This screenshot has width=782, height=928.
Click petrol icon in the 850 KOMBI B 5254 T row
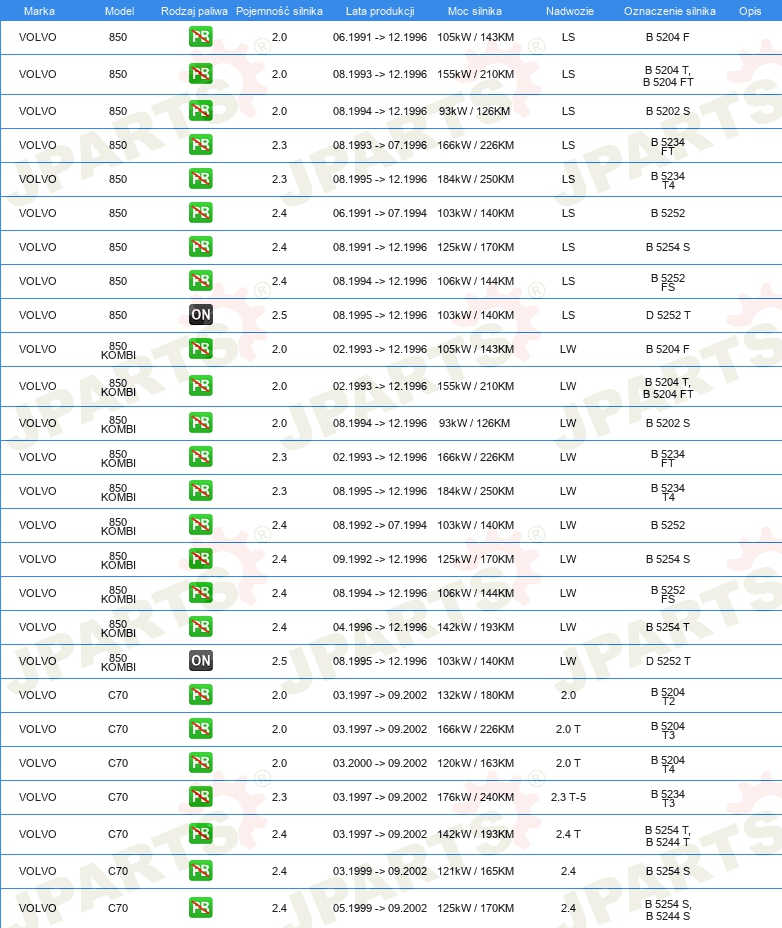pyautogui.click(x=201, y=627)
